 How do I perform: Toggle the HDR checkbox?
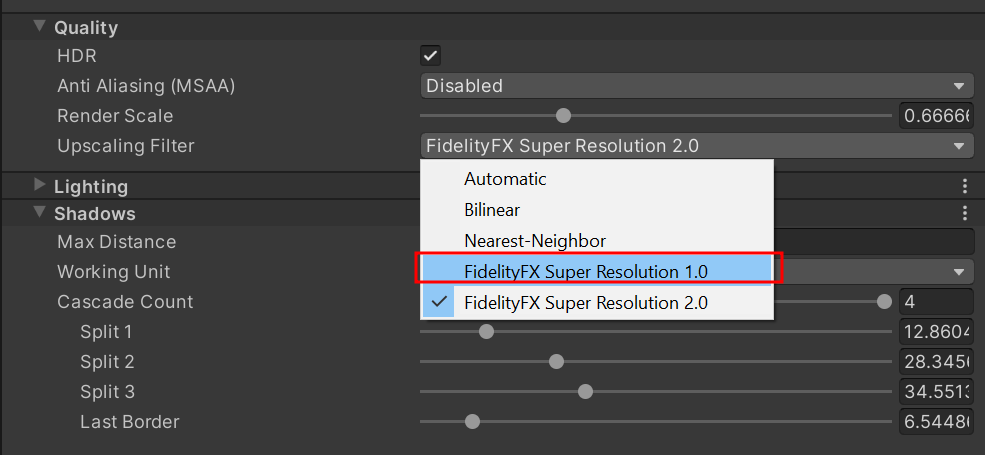click(x=431, y=56)
